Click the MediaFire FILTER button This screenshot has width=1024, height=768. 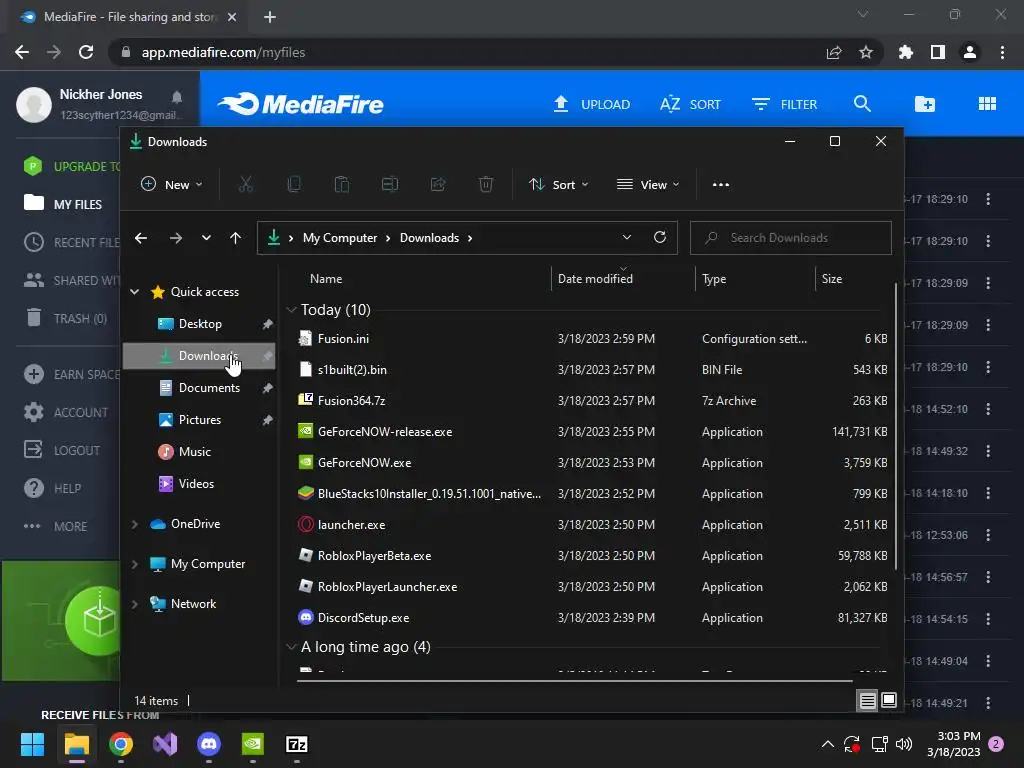(784, 104)
